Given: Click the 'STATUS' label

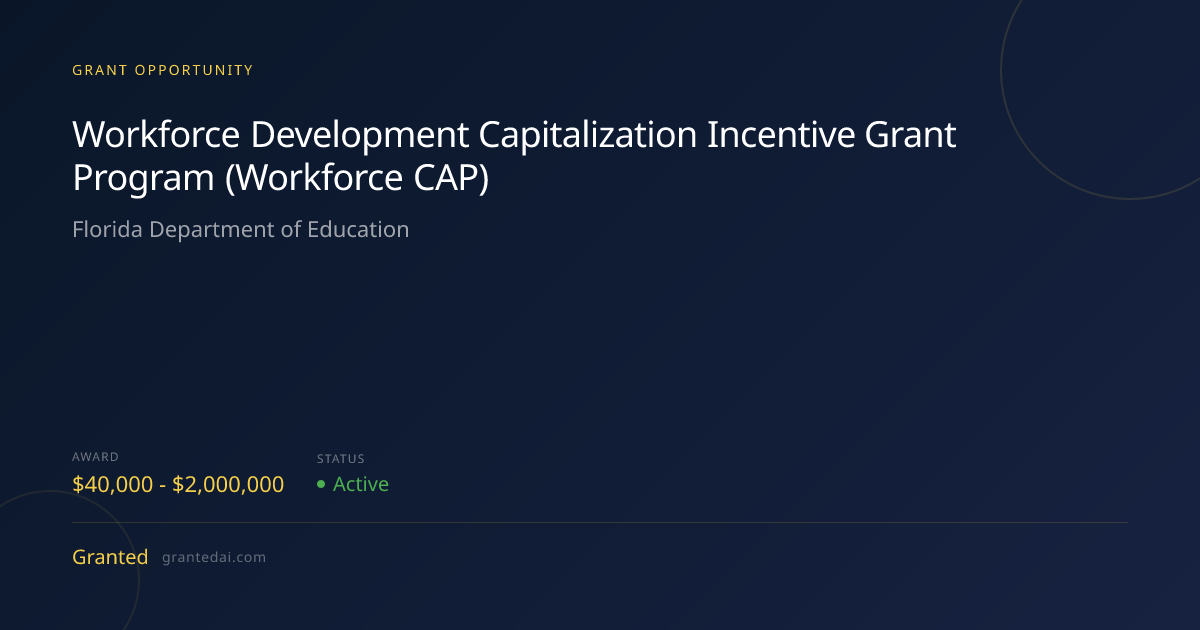Looking at the screenshot, I should (x=342, y=459).
